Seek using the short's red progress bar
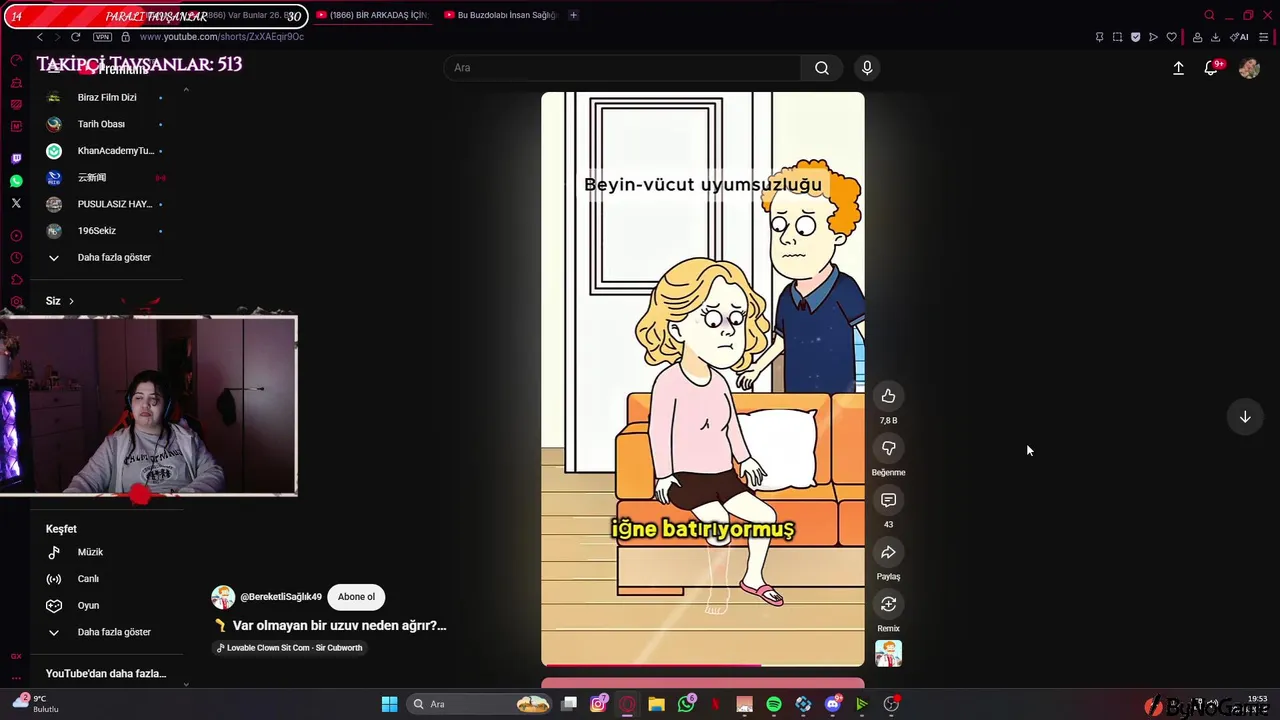This screenshot has width=1280, height=720. (703, 664)
